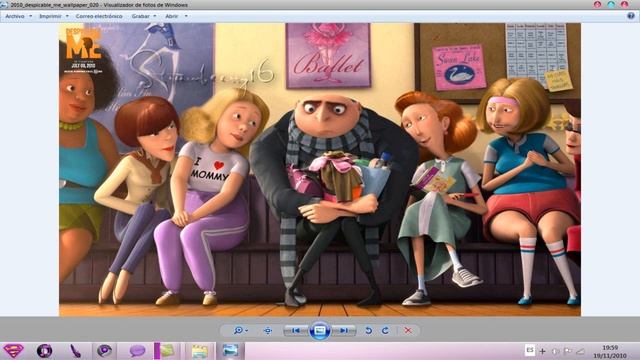Open the help question-mark icon
Image resolution: width=640 pixels, height=360 pixels.
point(631,16)
